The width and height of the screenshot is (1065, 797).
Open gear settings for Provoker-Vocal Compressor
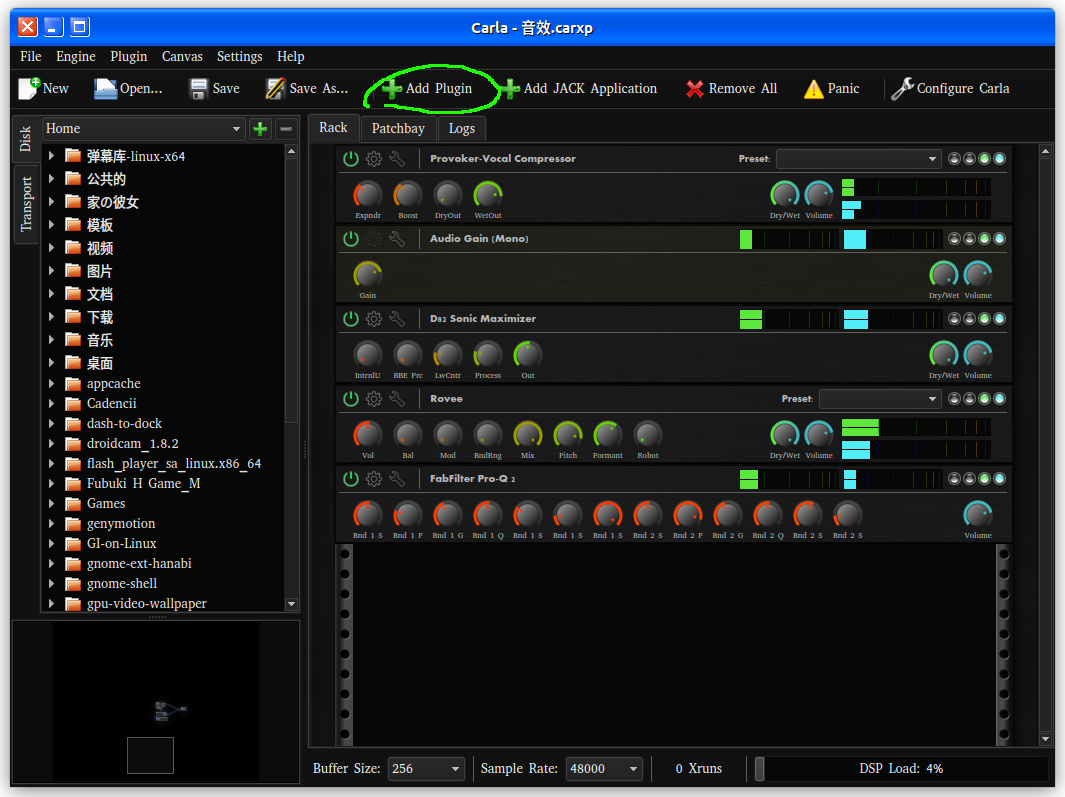(x=374, y=159)
